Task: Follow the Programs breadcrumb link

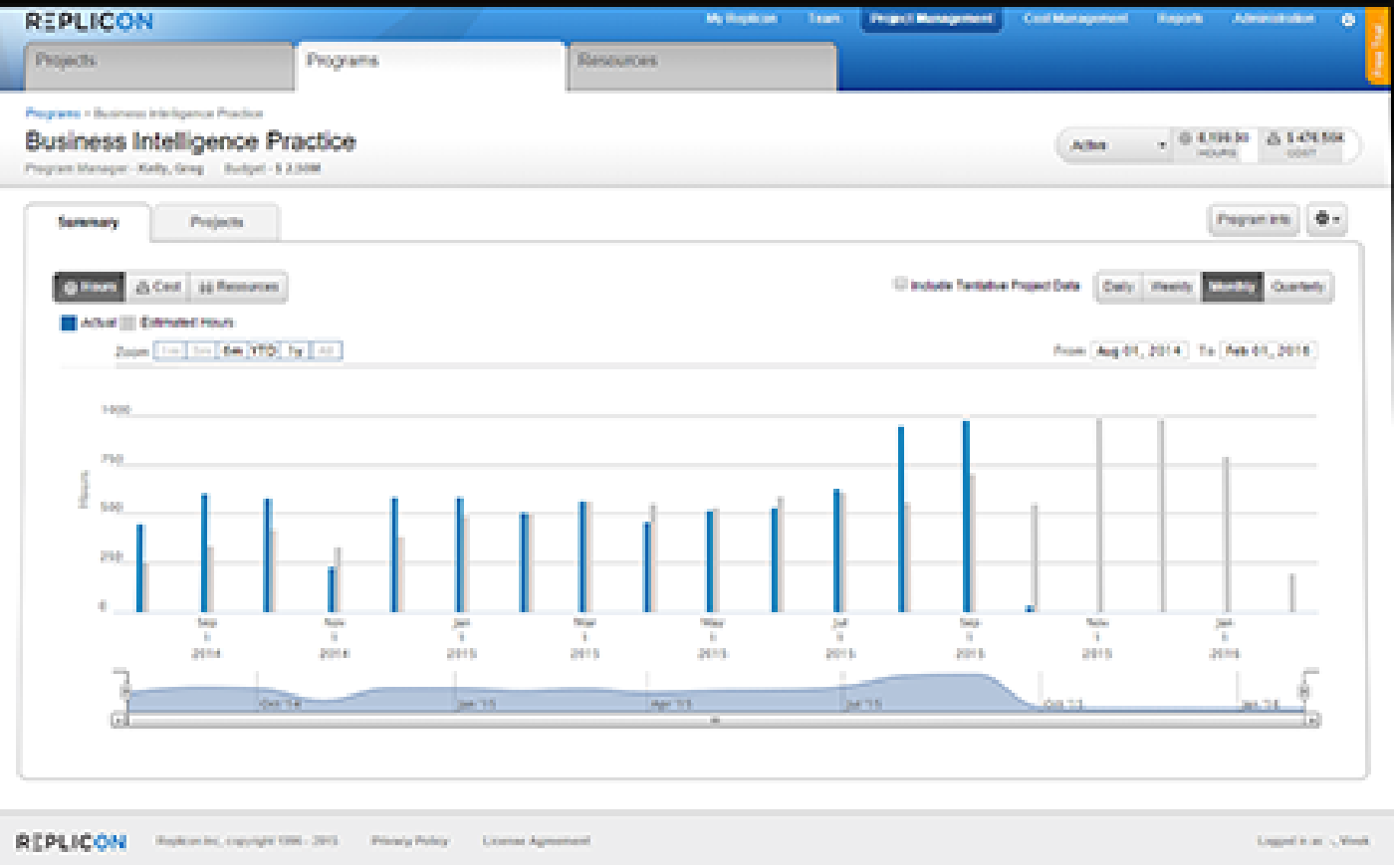Action: click(x=53, y=113)
